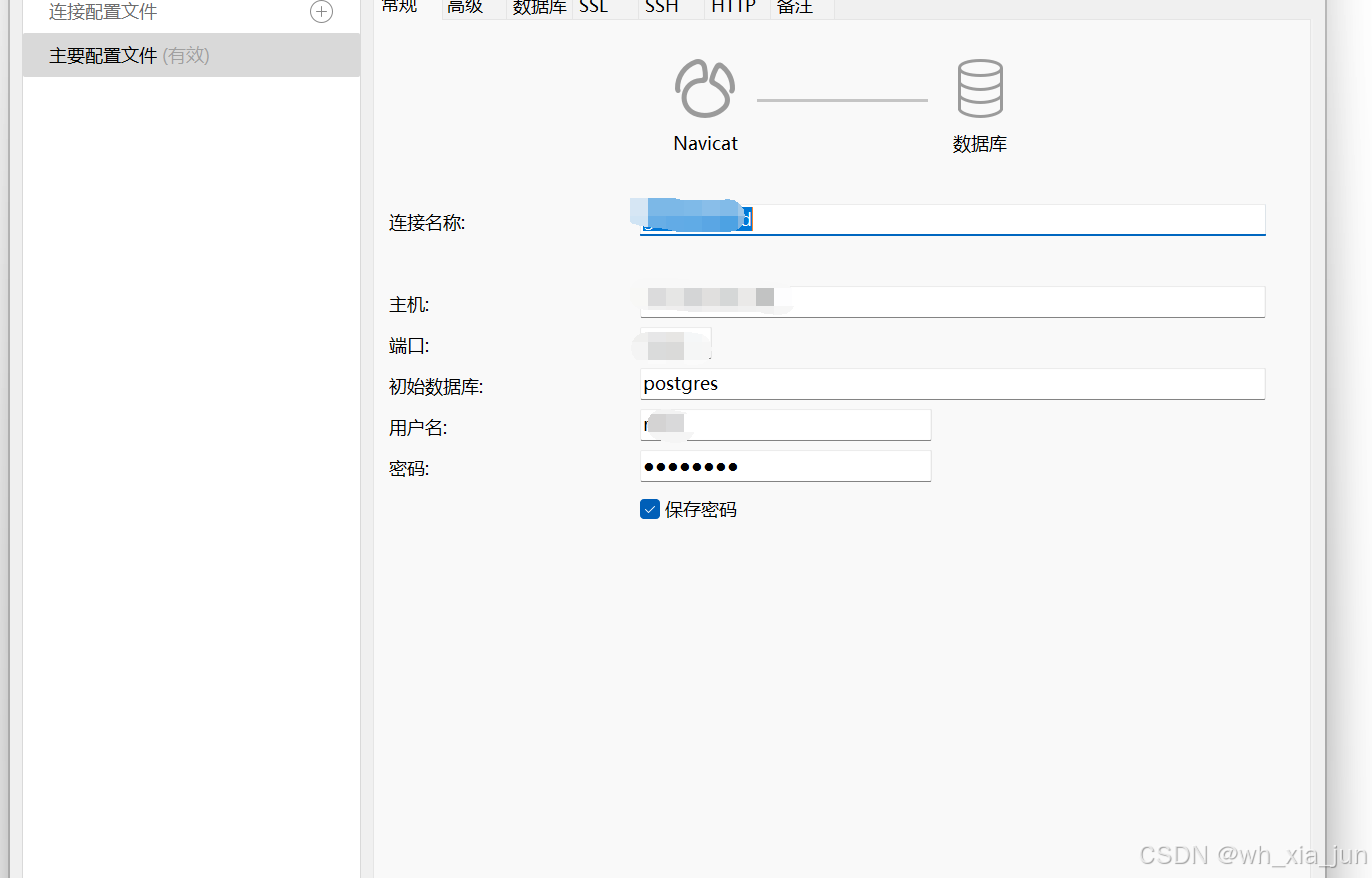The height and width of the screenshot is (878, 1372).
Task: Switch to the SSH tab
Action: click(660, 6)
